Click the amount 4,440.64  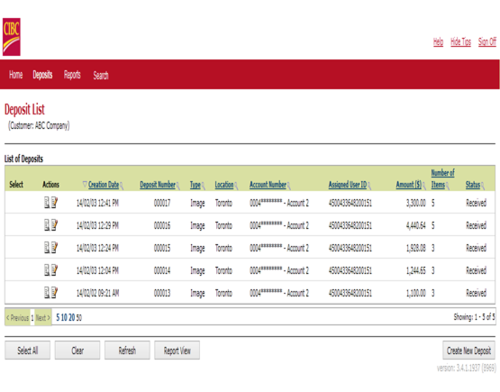(416, 226)
